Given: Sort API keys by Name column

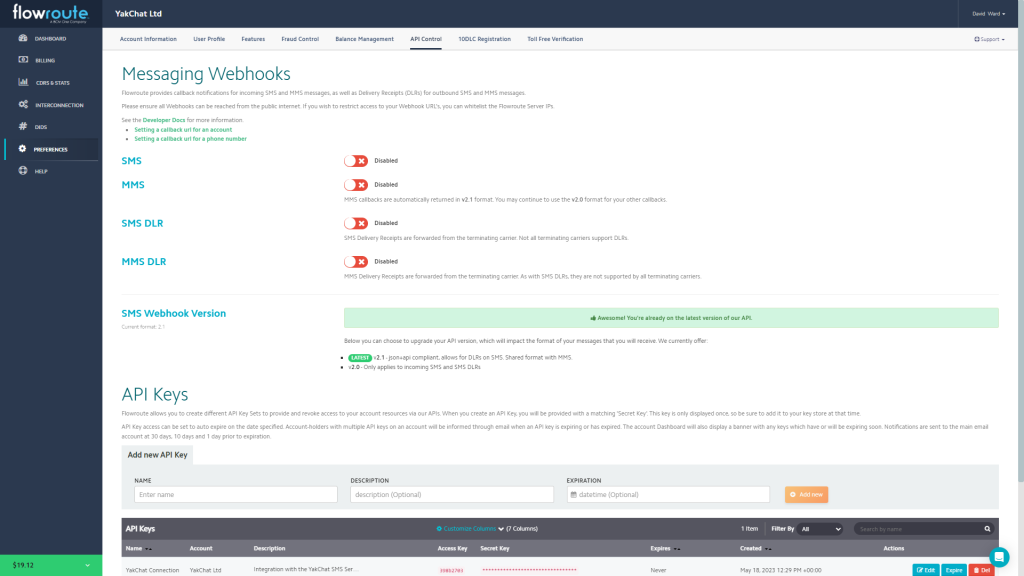Looking at the screenshot, I should 148,549.
